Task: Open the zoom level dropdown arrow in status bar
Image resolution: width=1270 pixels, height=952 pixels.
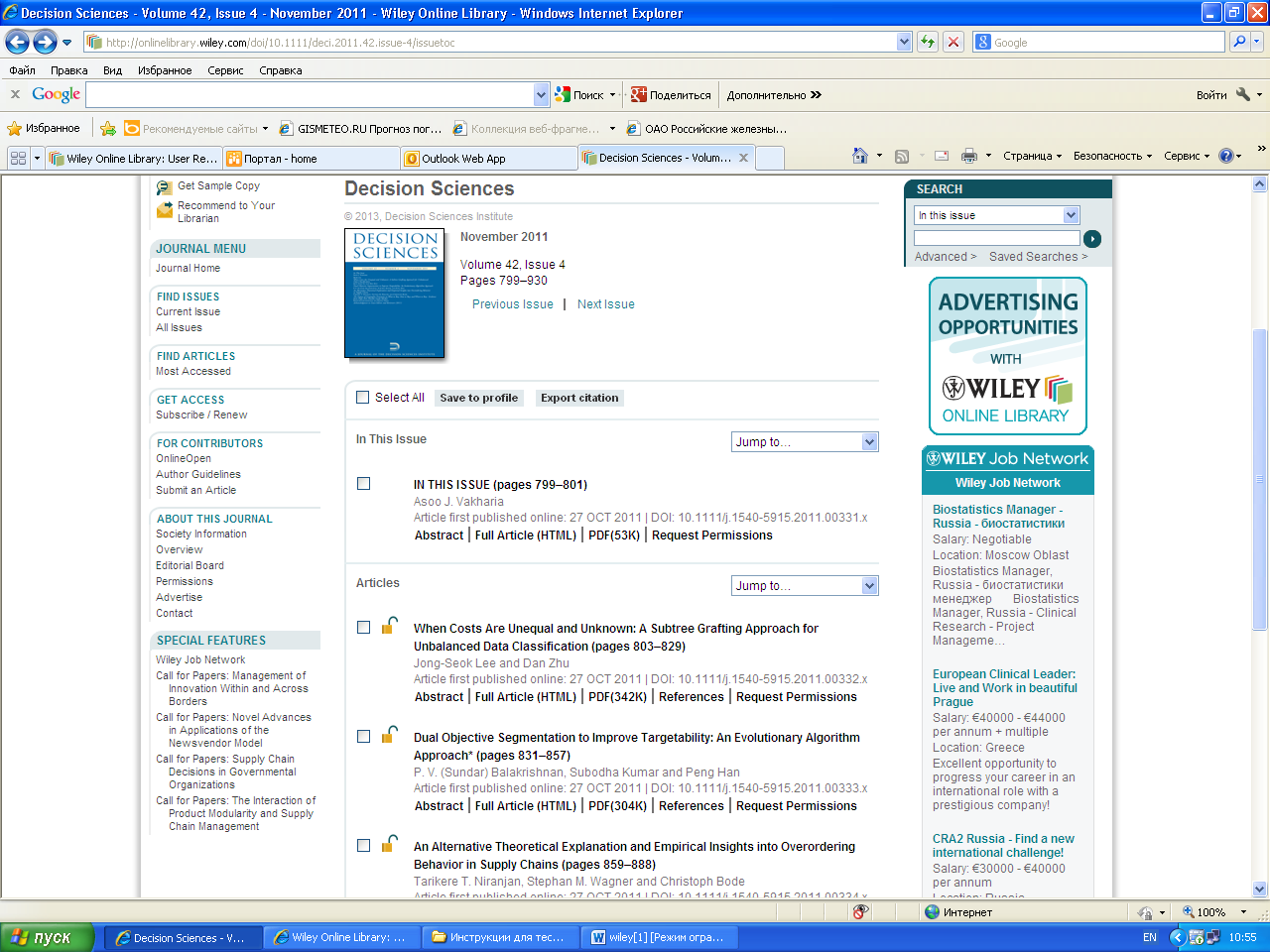Action: tap(1243, 911)
